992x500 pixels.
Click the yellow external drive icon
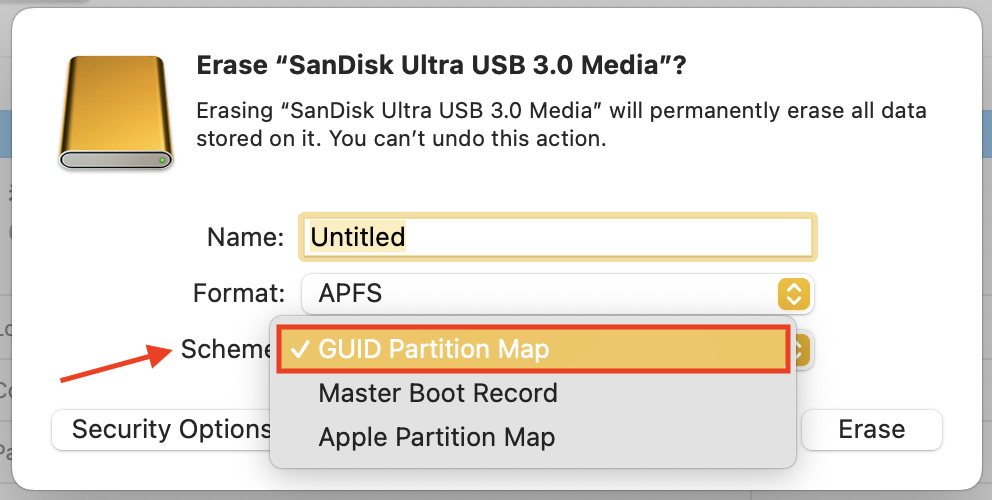[115, 110]
